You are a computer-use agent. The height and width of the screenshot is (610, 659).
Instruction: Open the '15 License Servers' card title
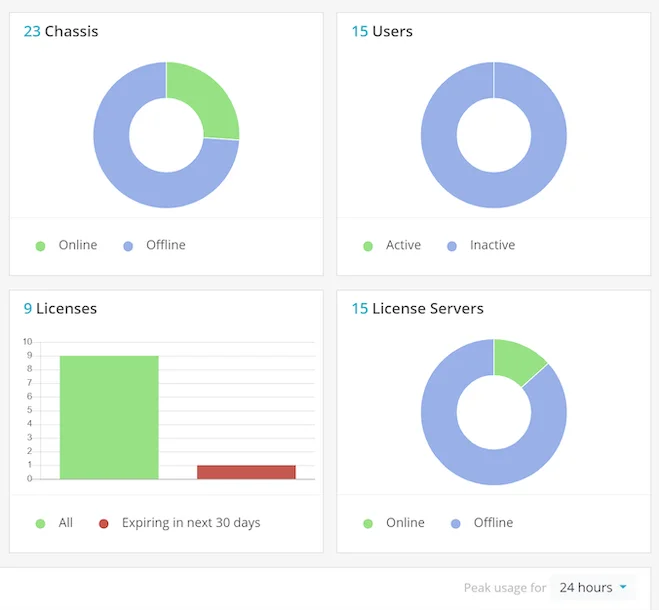[x=417, y=308]
